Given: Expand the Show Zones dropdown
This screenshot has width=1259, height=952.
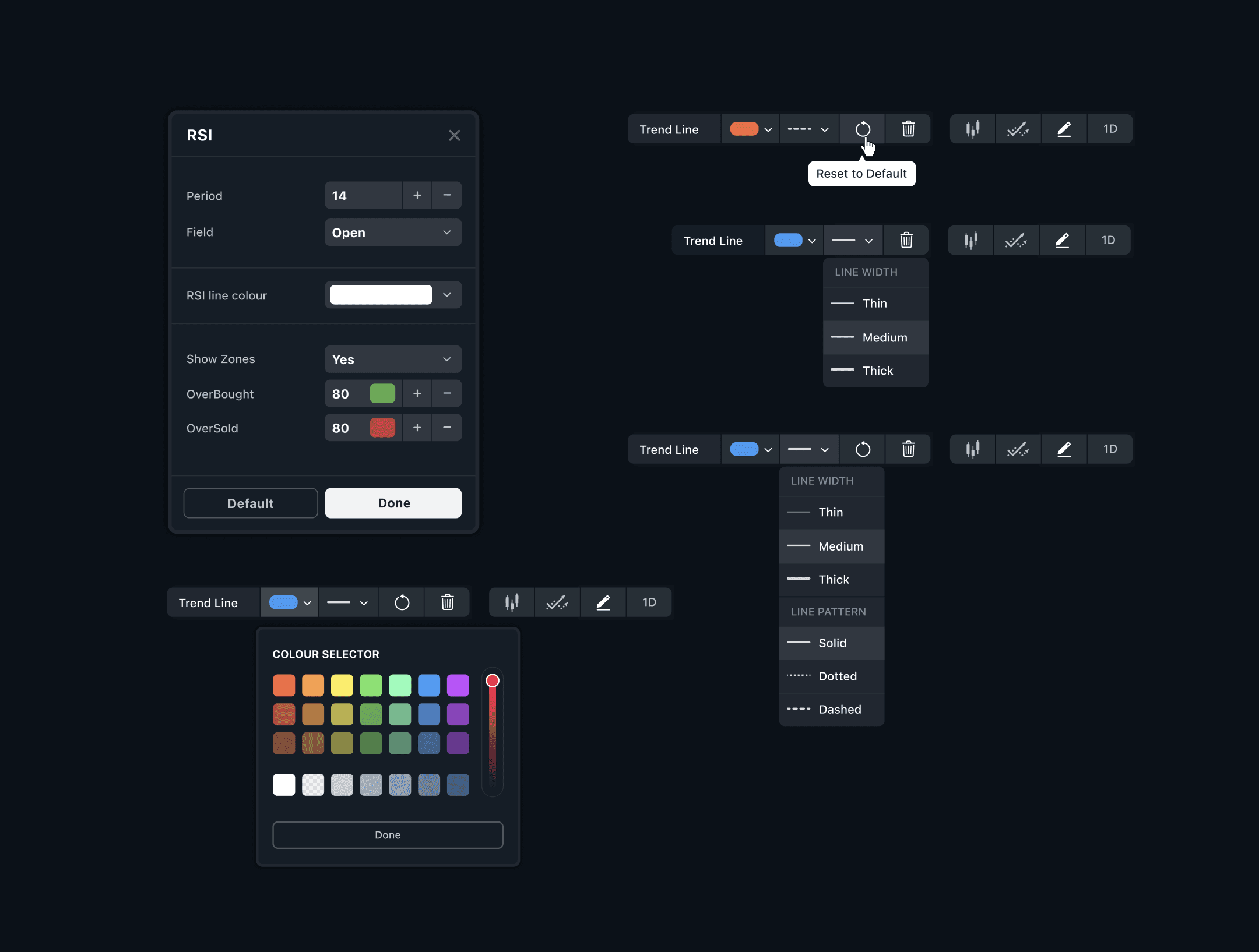Looking at the screenshot, I should (x=393, y=359).
